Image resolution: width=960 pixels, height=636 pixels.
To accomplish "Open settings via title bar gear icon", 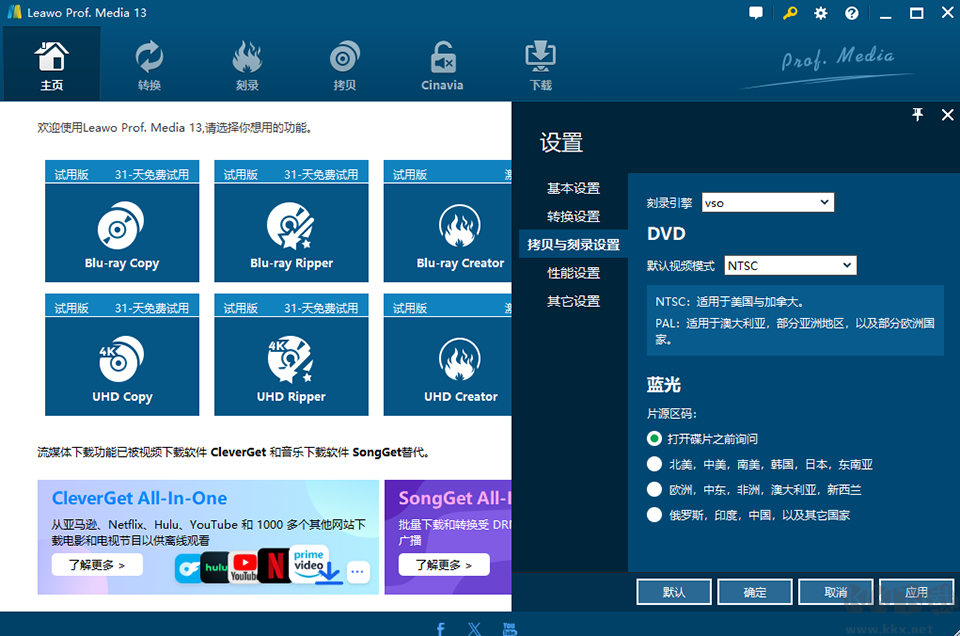I will point(820,13).
